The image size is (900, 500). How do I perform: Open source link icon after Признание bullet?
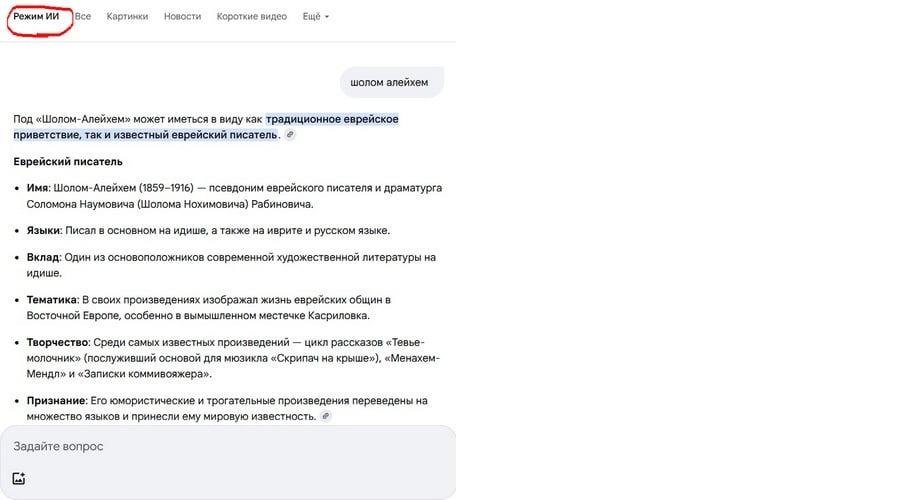click(325, 416)
